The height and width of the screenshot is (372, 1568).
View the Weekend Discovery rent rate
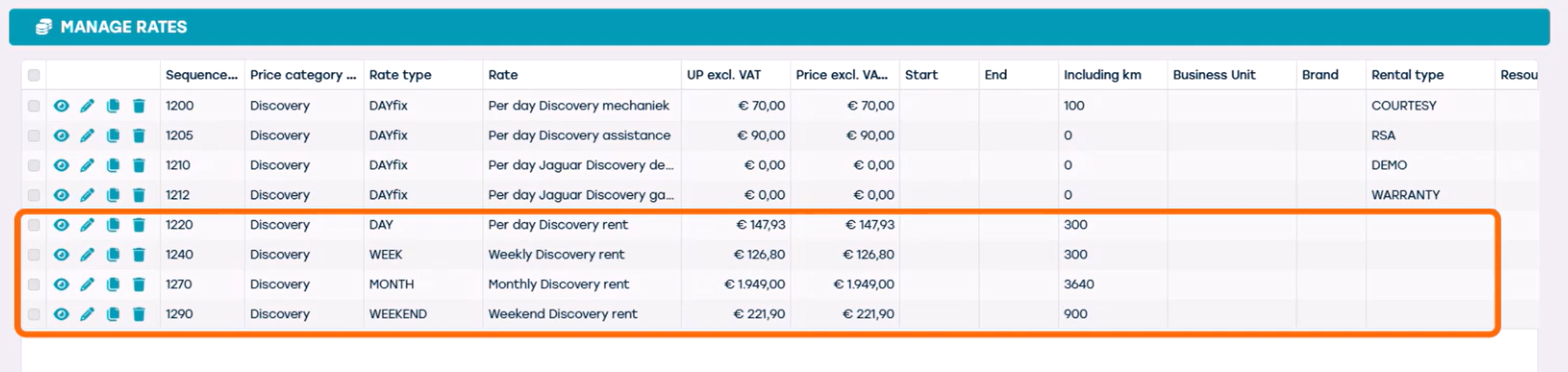(61, 314)
